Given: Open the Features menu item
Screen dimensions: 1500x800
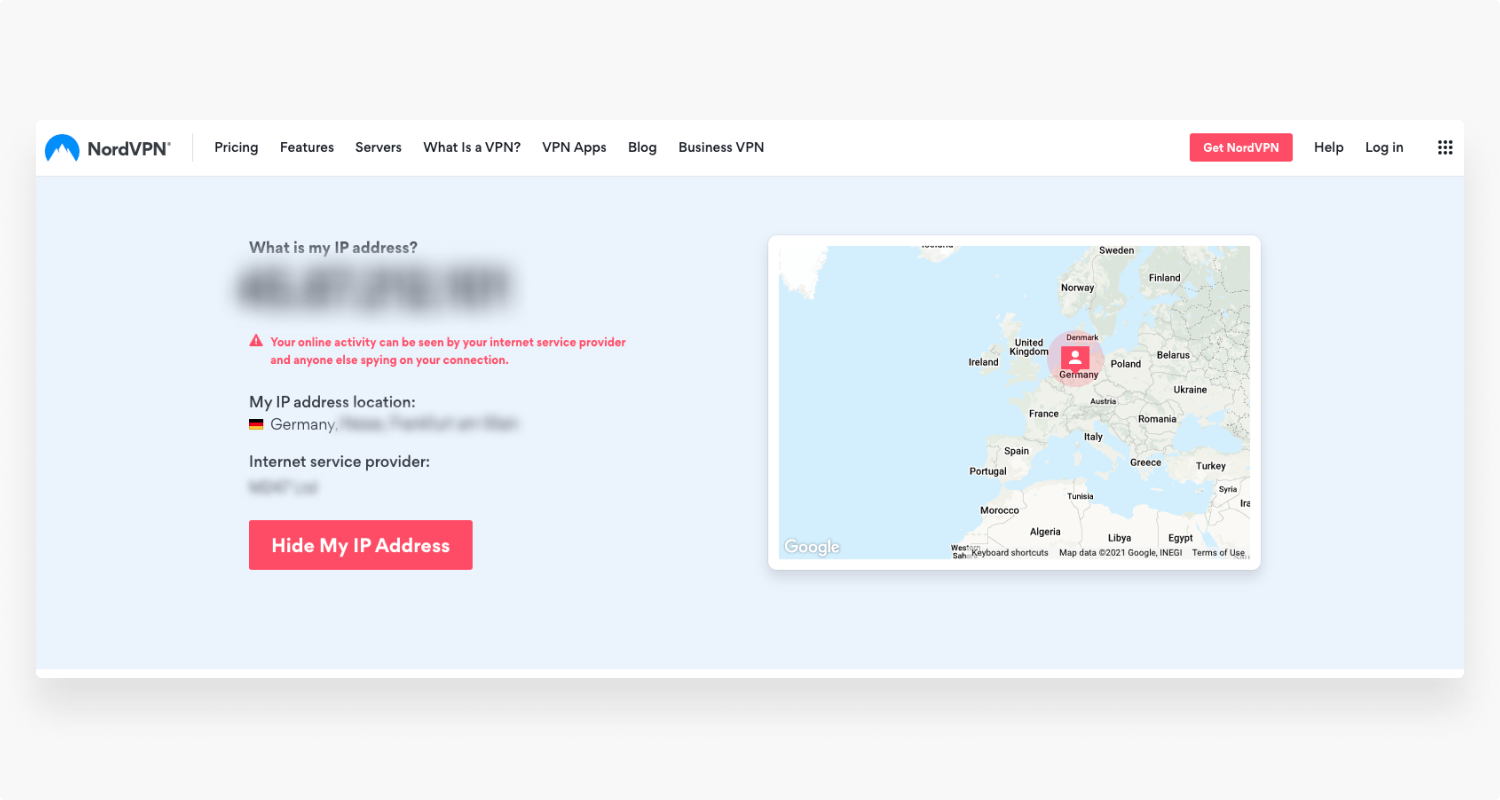Looking at the screenshot, I should (x=307, y=147).
